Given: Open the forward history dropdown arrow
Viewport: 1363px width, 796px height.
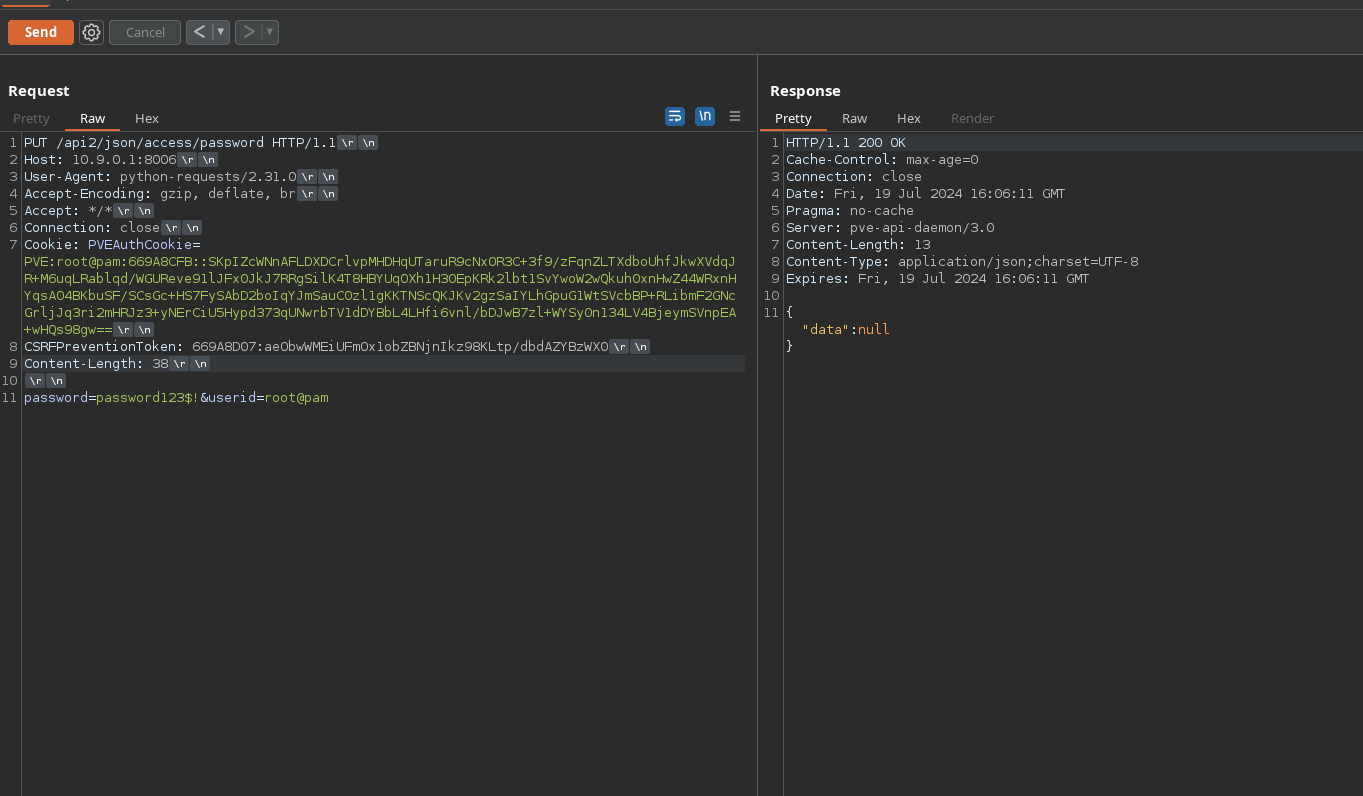Looking at the screenshot, I should [270, 32].
